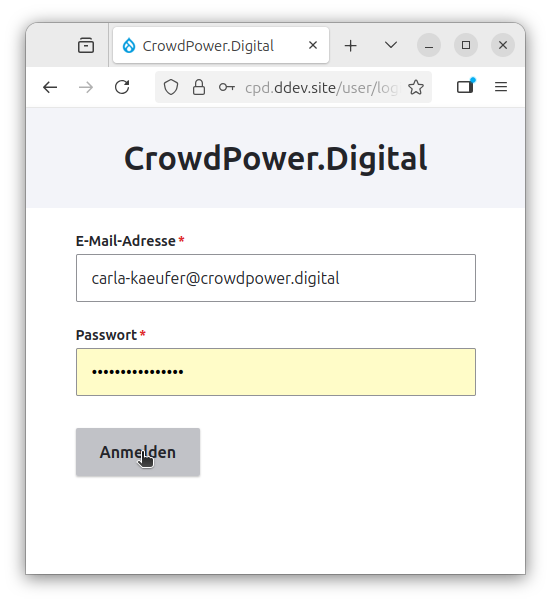
Task: Click the forward navigation arrow
Action: point(86,88)
